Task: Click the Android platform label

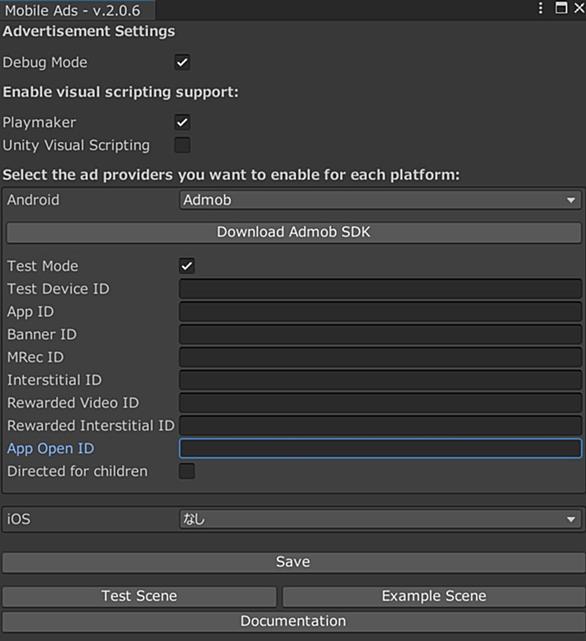Action: pyautogui.click(x=33, y=200)
